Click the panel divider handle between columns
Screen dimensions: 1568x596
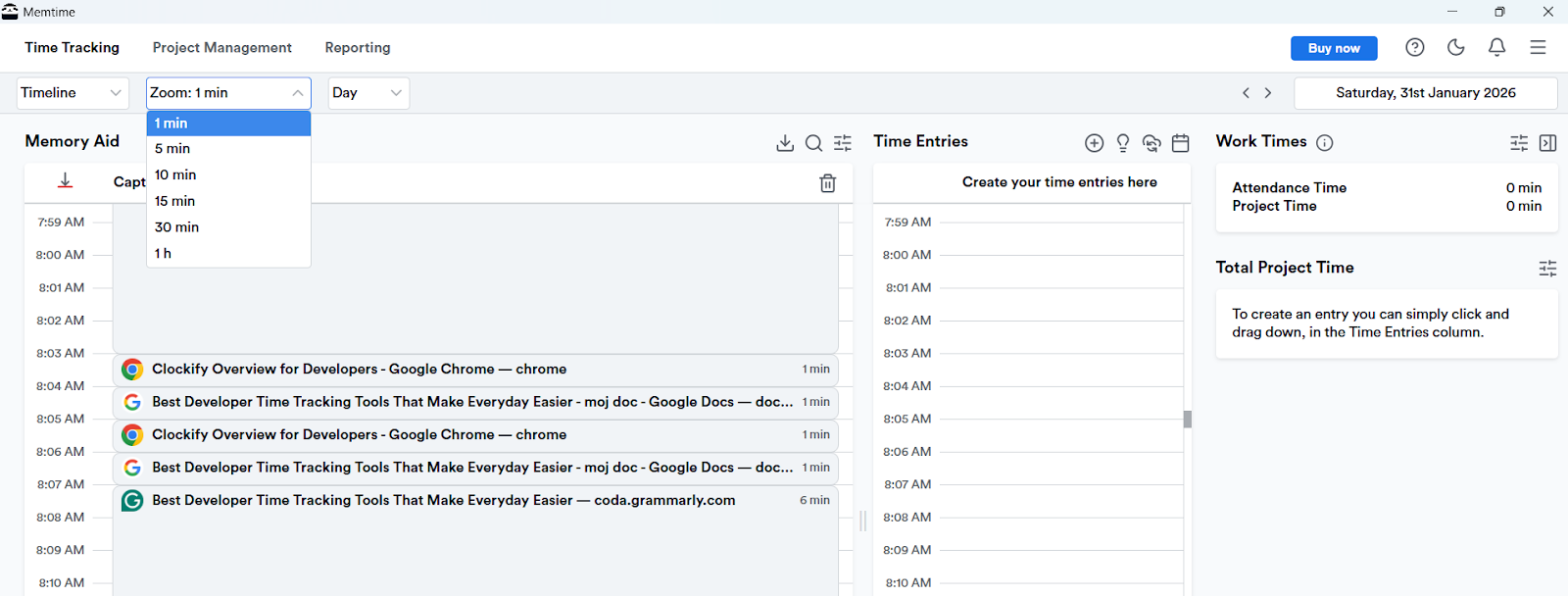[862, 521]
